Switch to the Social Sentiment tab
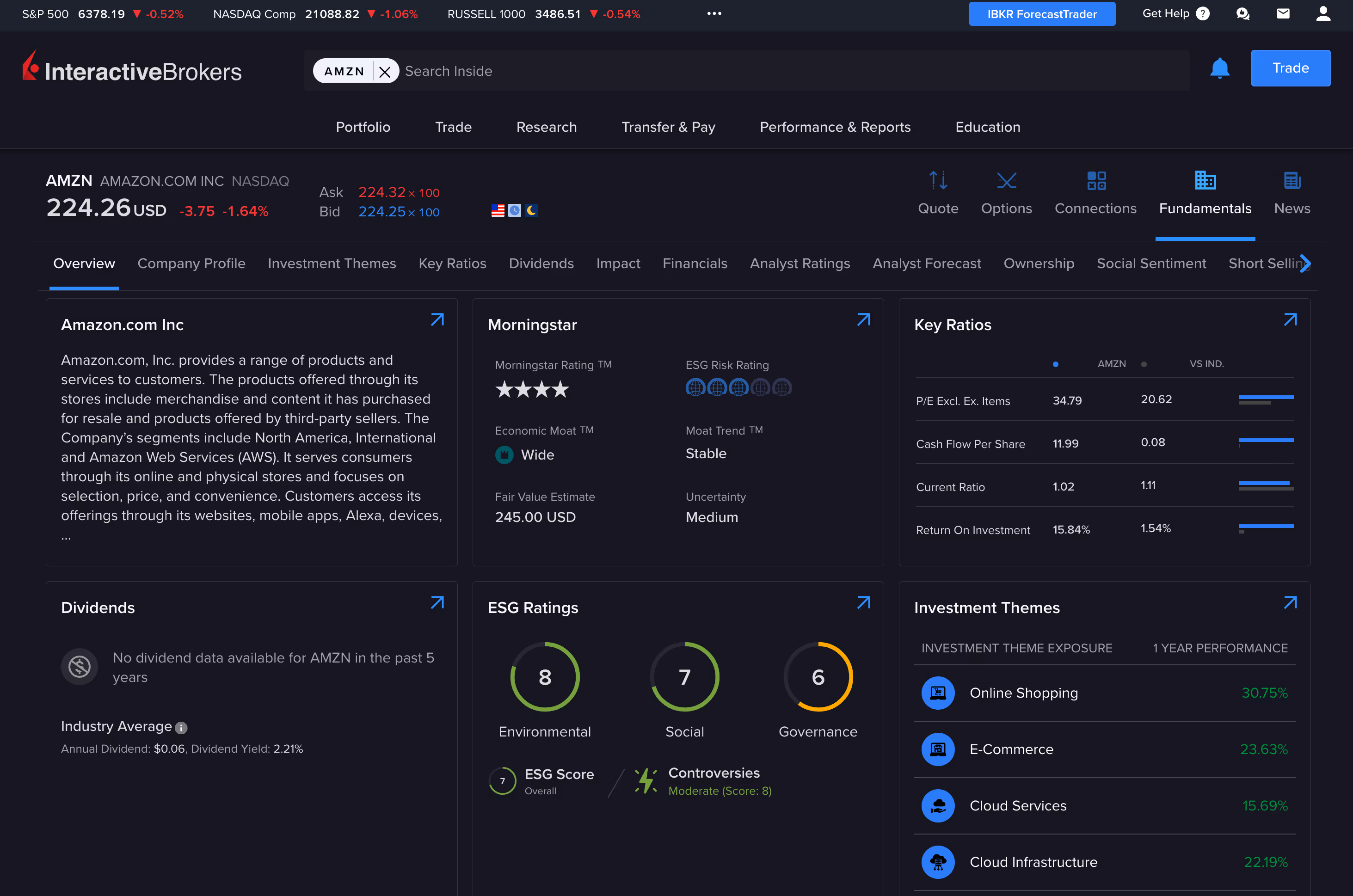 [1151, 264]
